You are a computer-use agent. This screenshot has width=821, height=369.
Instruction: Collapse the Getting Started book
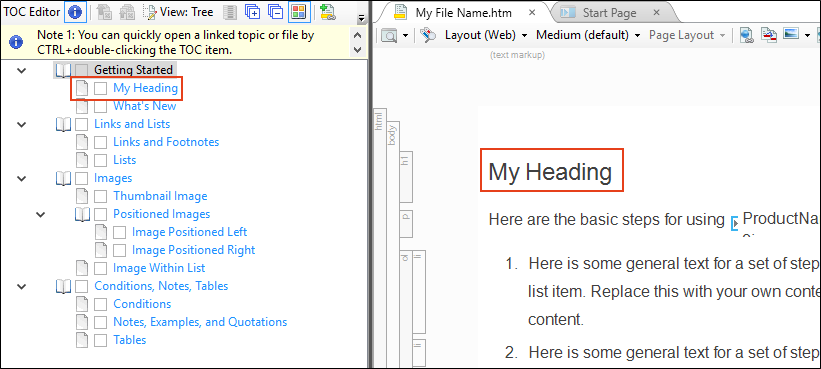pyautogui.click(x=21, y=70)
